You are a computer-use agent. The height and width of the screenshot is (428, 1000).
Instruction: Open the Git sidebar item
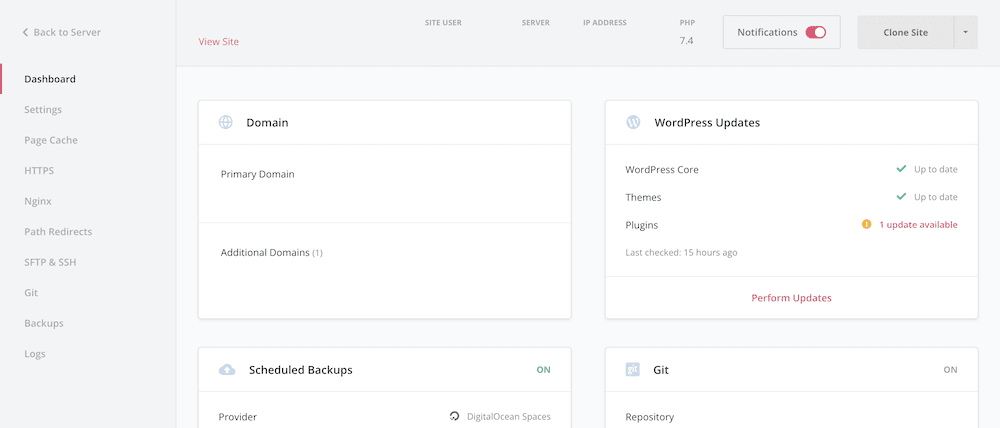coord(31,293)
